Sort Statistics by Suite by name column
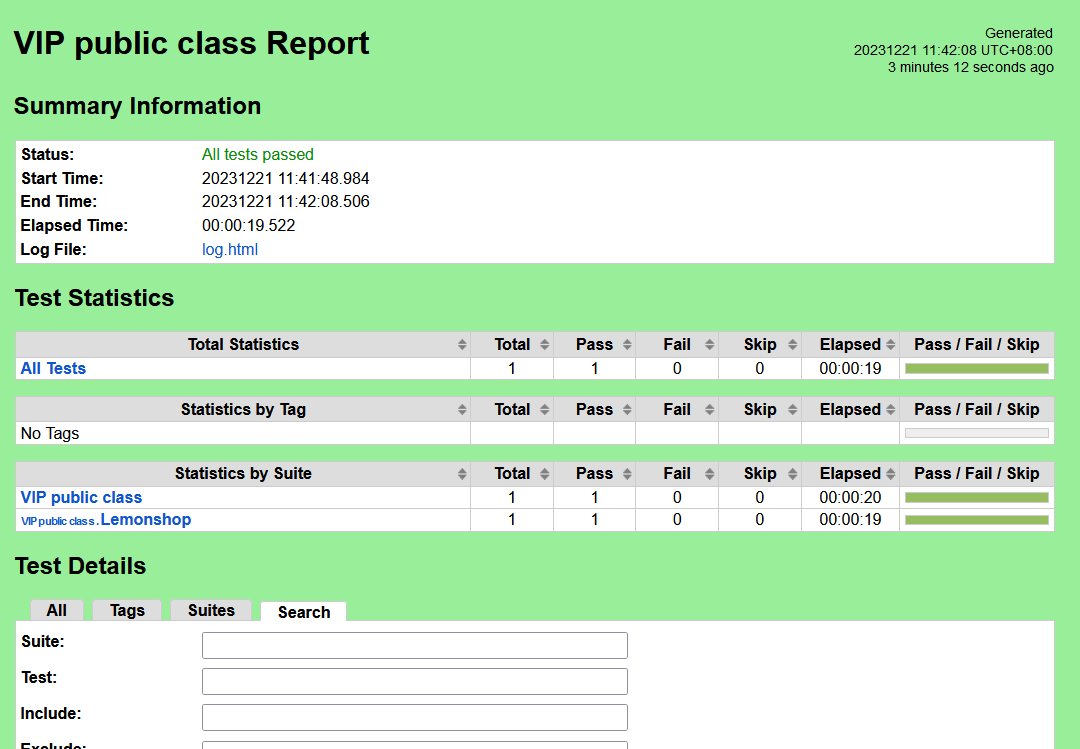Screen dimensions: 1080x749 243,474
